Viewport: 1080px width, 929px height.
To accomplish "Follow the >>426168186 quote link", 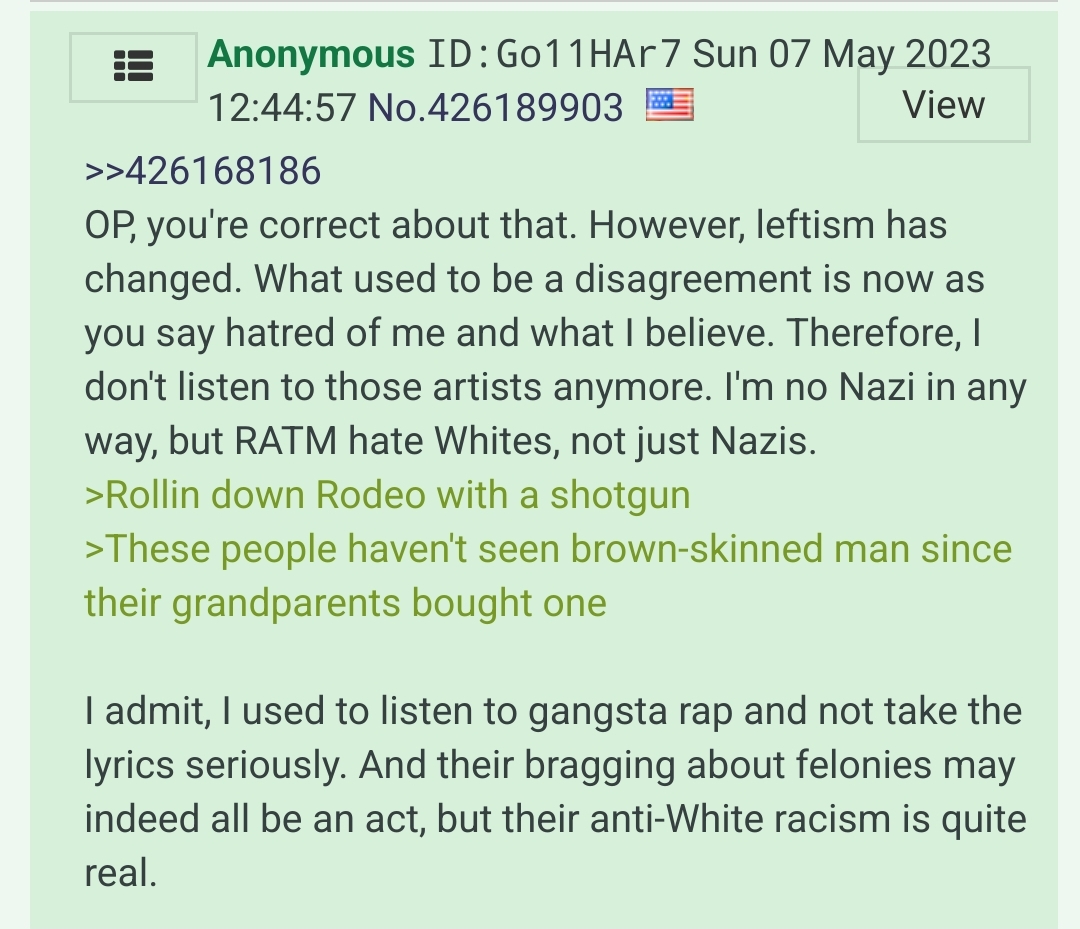I will [x=202, y=171].
